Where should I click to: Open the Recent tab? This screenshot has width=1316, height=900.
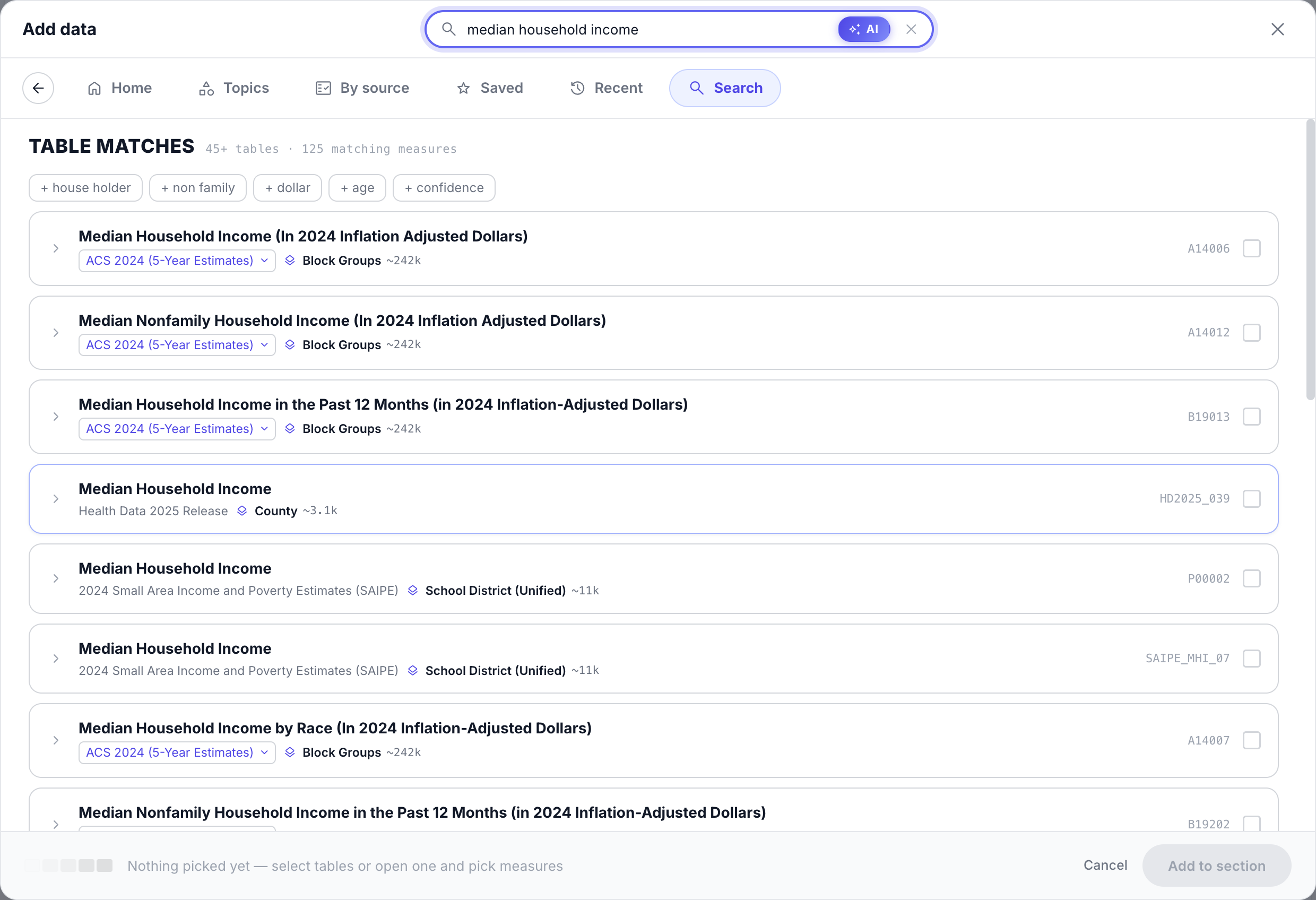[x=607, y=88]
